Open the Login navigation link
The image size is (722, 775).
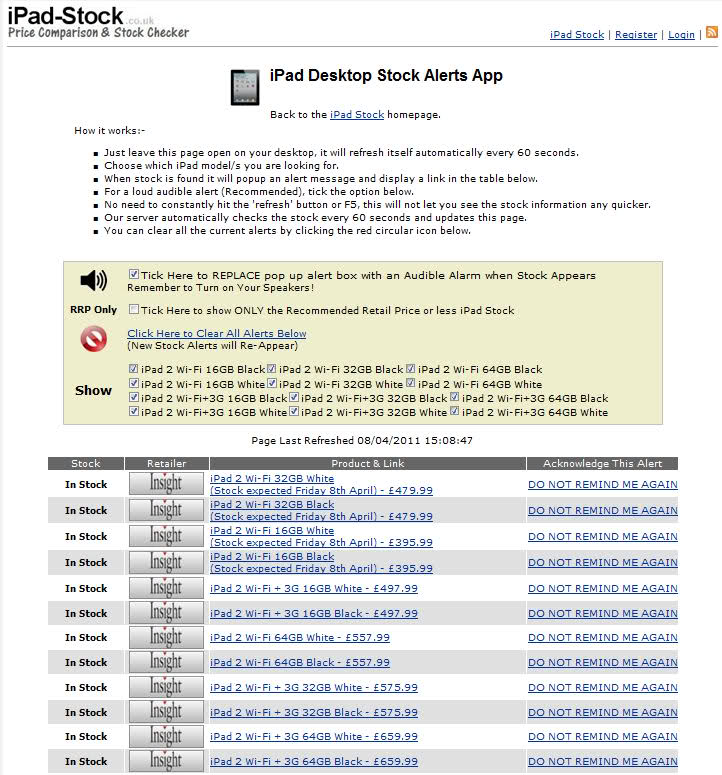[x=681, y=35]
